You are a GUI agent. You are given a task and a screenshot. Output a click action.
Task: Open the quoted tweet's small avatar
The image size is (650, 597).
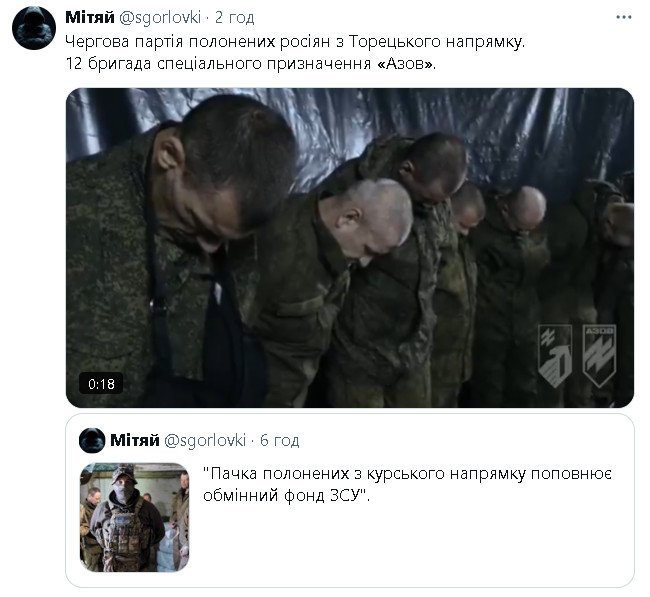pos(92,440)
